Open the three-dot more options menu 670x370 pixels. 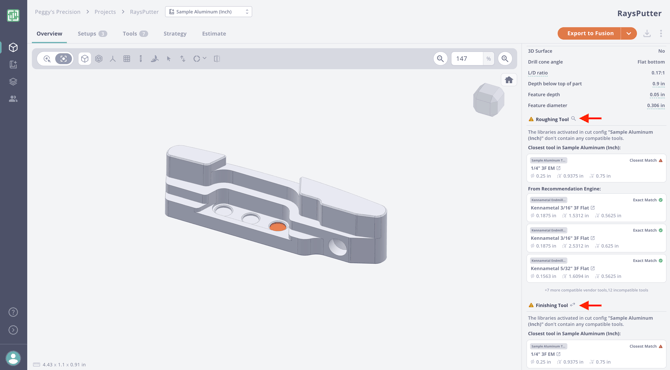(x=661, y=33)
